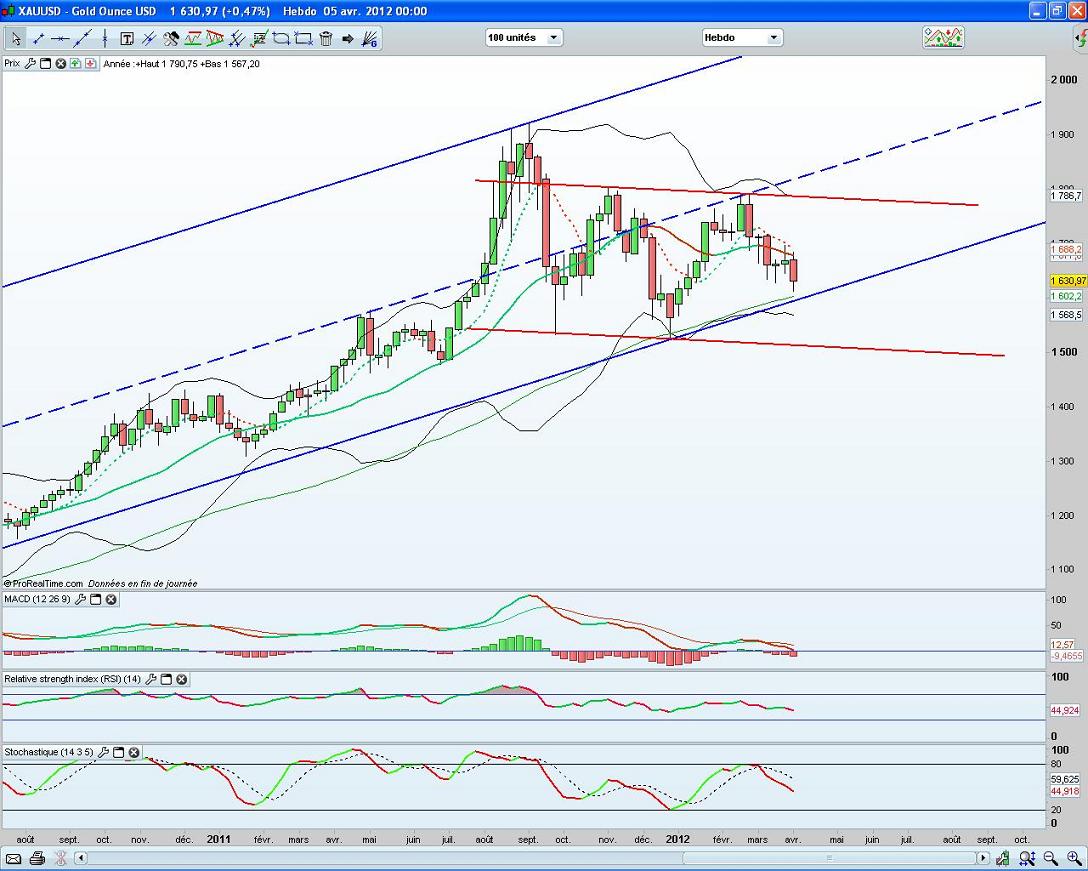Open the '100 unités' dropdown

524,38
